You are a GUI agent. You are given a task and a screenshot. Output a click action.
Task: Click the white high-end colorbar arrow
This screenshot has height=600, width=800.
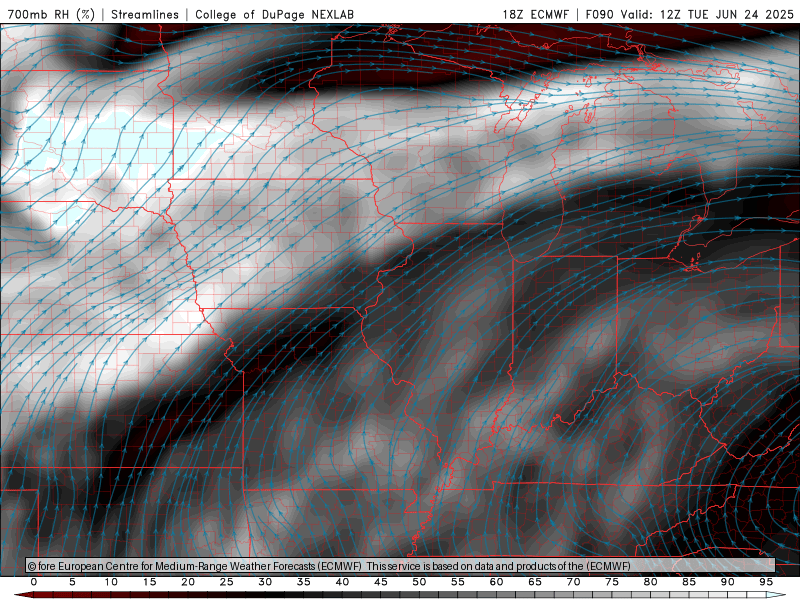point(777,595)
